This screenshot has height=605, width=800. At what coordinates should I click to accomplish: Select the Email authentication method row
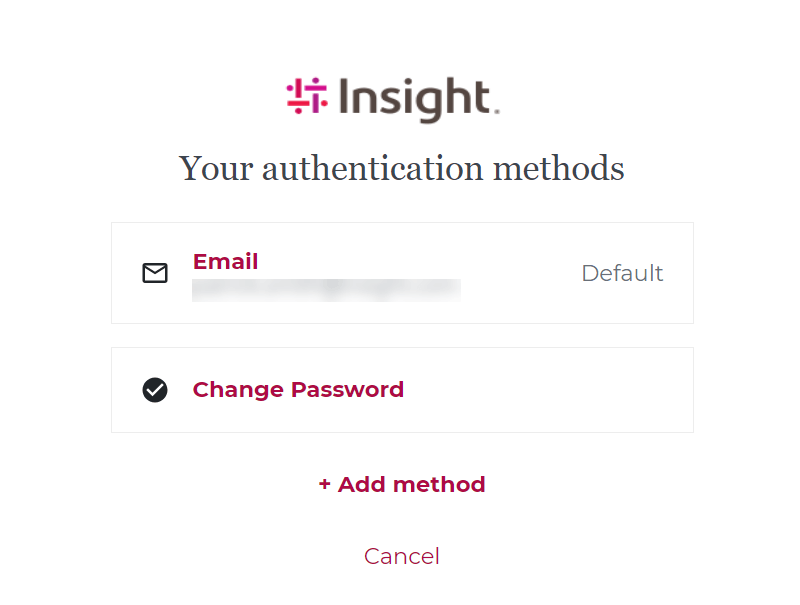point(402,273)
